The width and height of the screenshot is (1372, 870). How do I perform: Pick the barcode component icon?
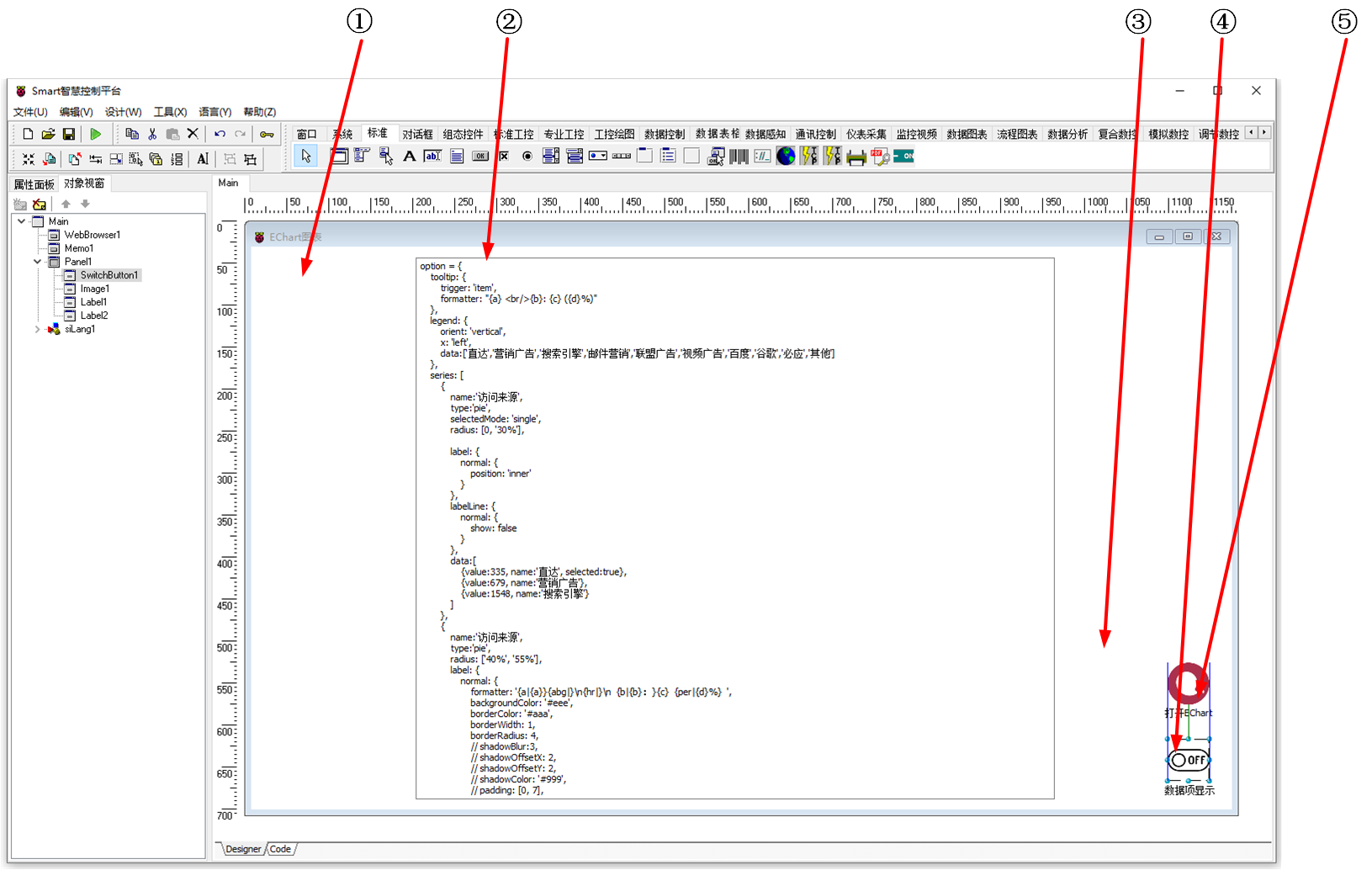[x=739, y=156]
